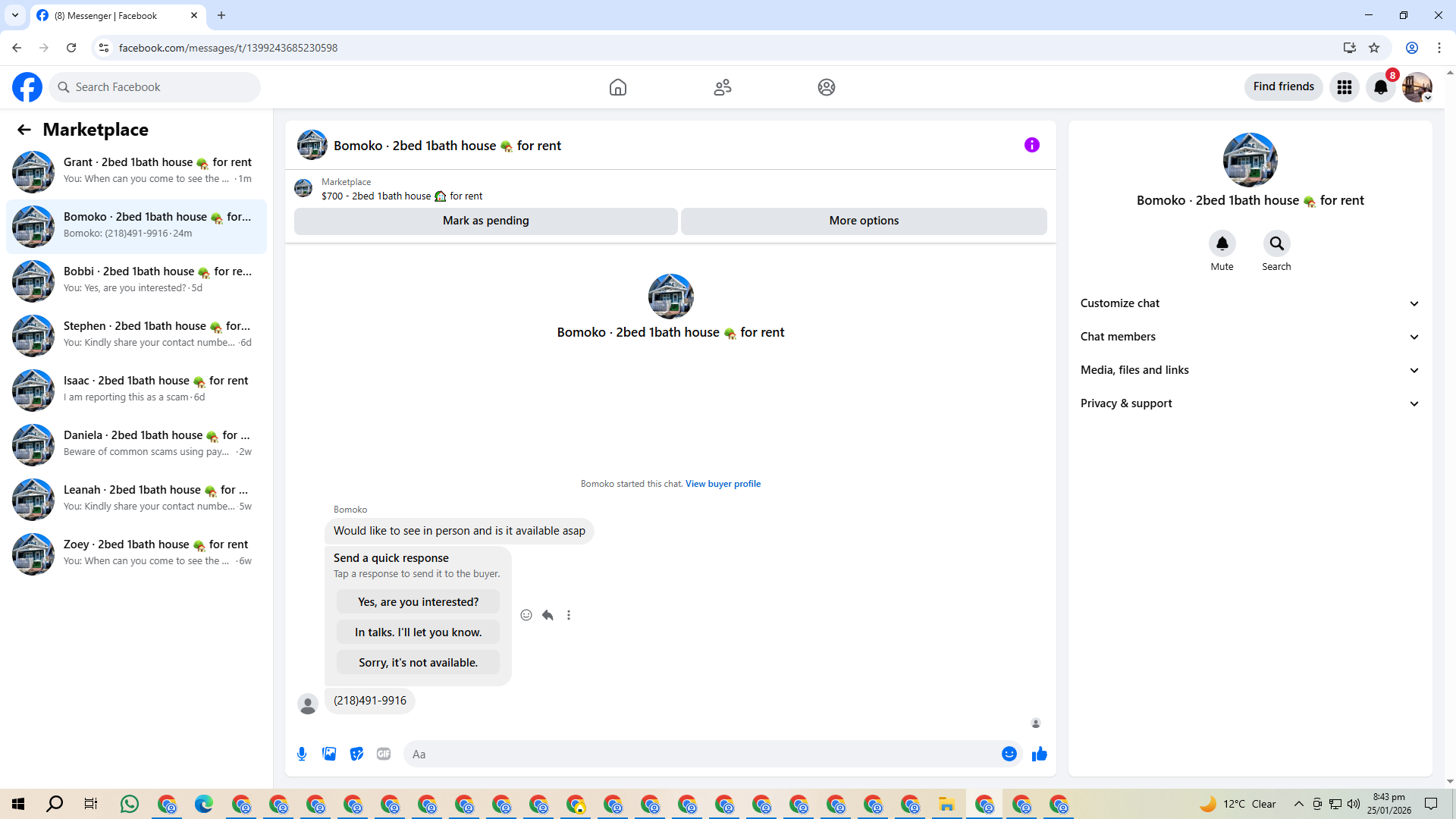The image size is (1456, 819).
Task: Open the Bobbi conversation
Action: (136, 281)
